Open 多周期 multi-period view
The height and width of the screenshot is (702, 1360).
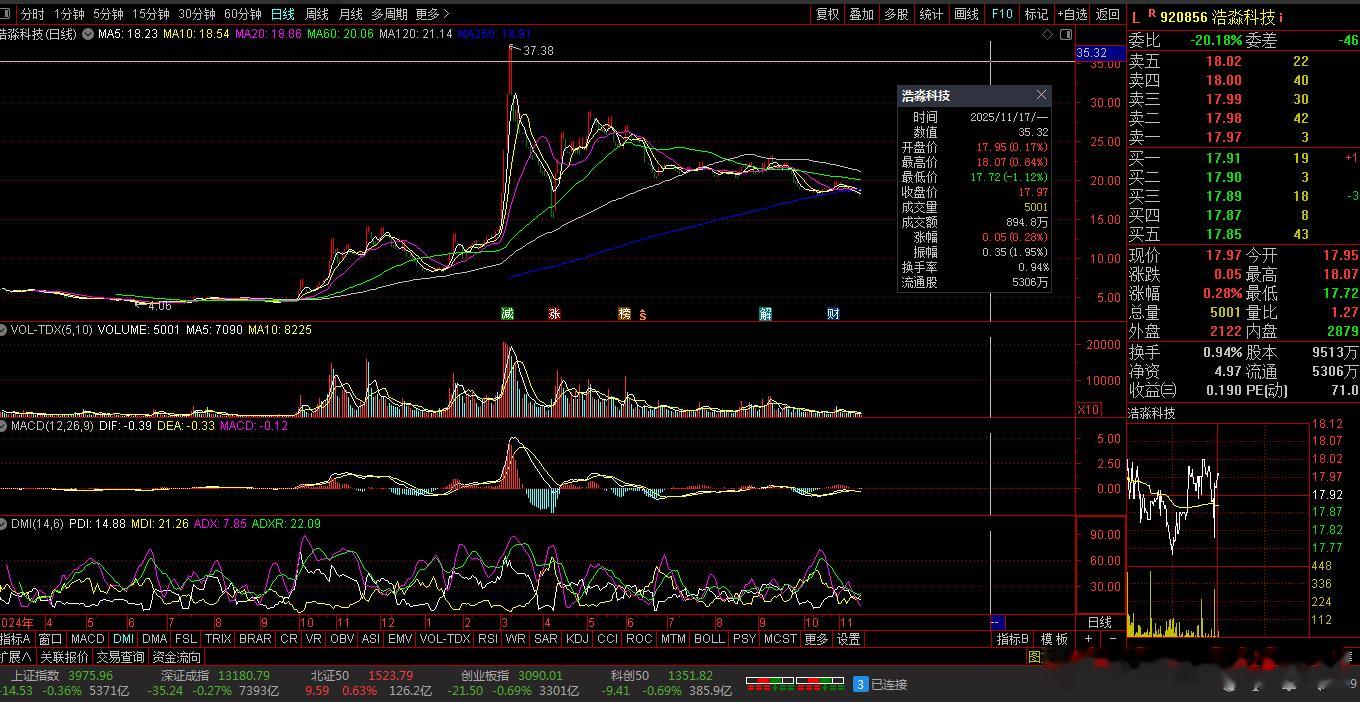click(389, 14)
